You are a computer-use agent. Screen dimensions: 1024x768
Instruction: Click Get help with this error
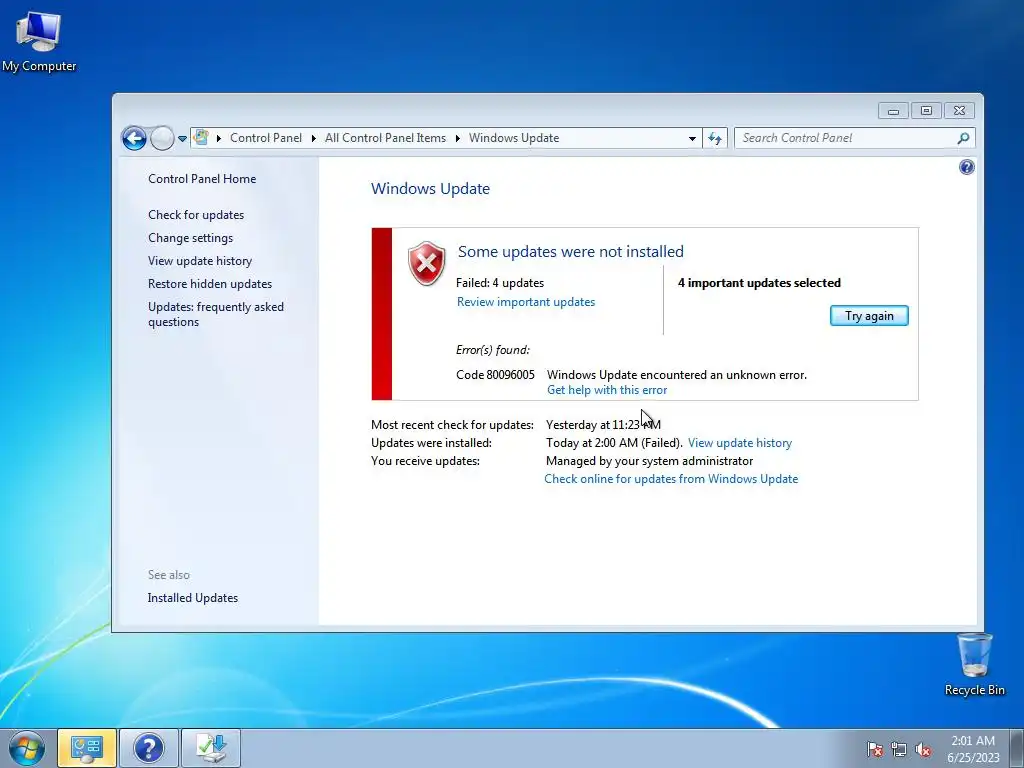pyautogui.click(x=607, y=390)
